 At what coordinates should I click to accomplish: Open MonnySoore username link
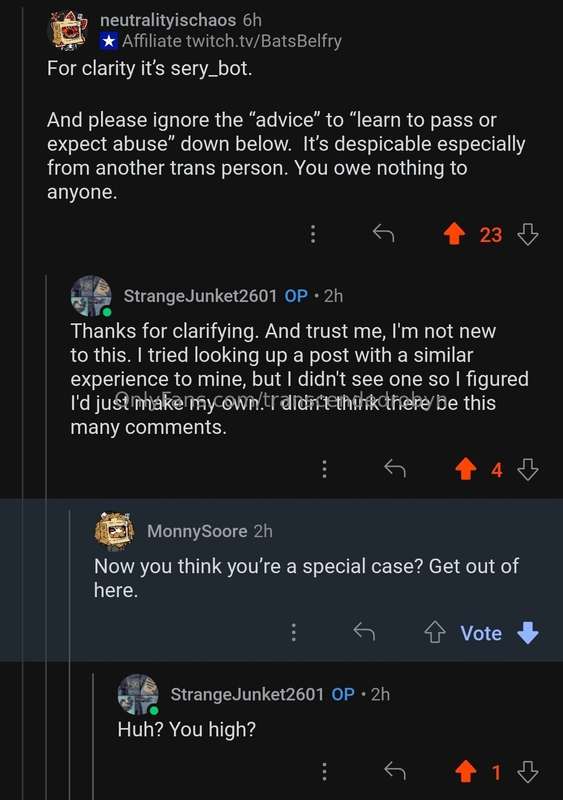click(197, 531)
